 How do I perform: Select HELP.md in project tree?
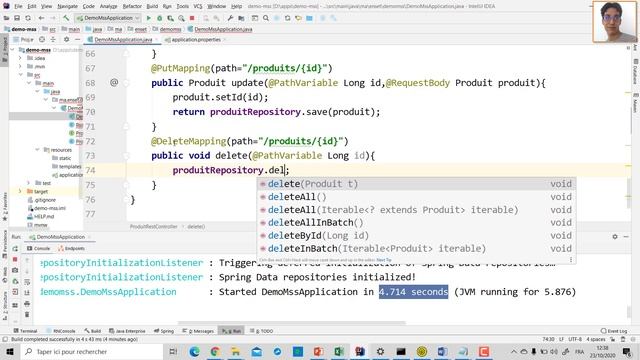41,216
